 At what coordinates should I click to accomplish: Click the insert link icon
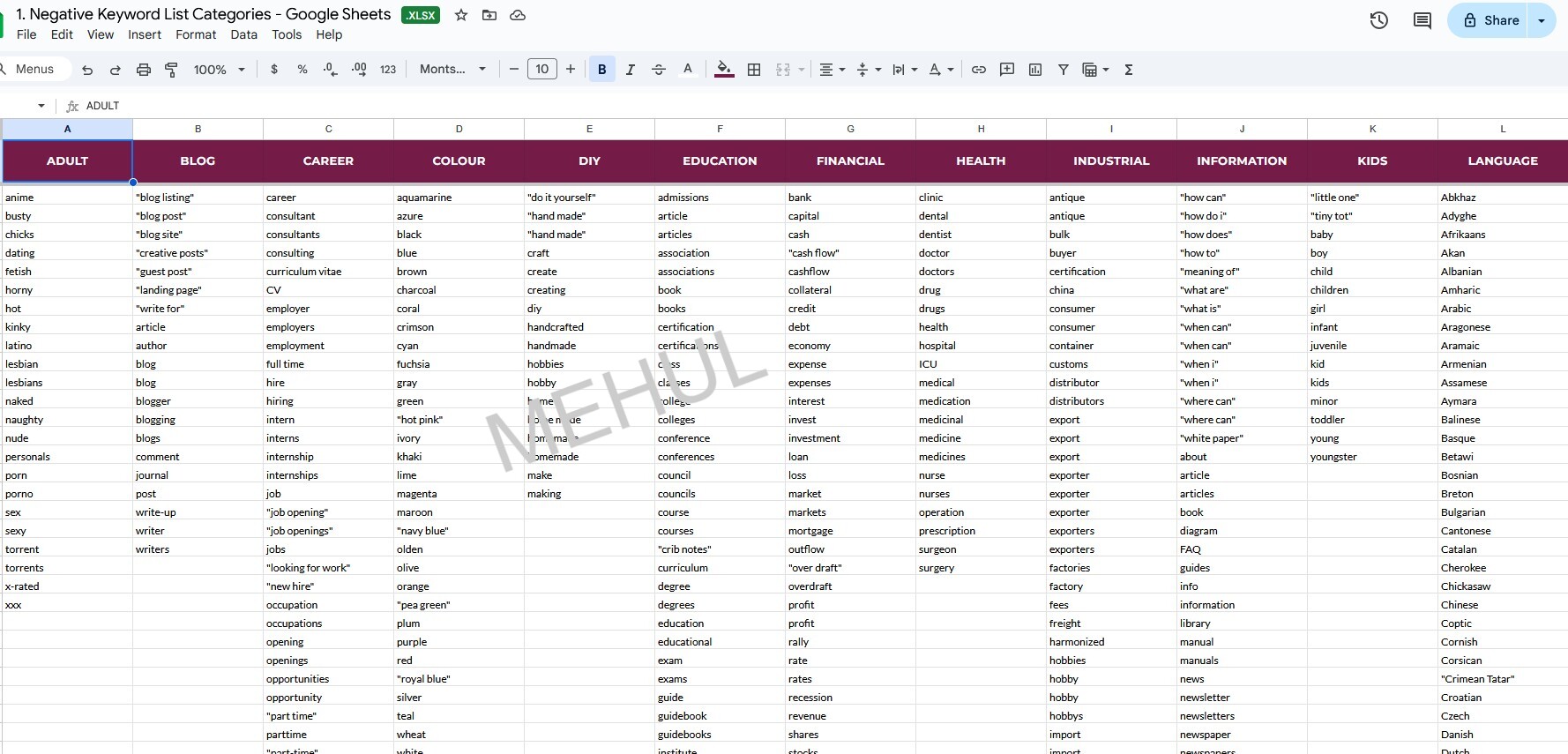coord(979,70)
